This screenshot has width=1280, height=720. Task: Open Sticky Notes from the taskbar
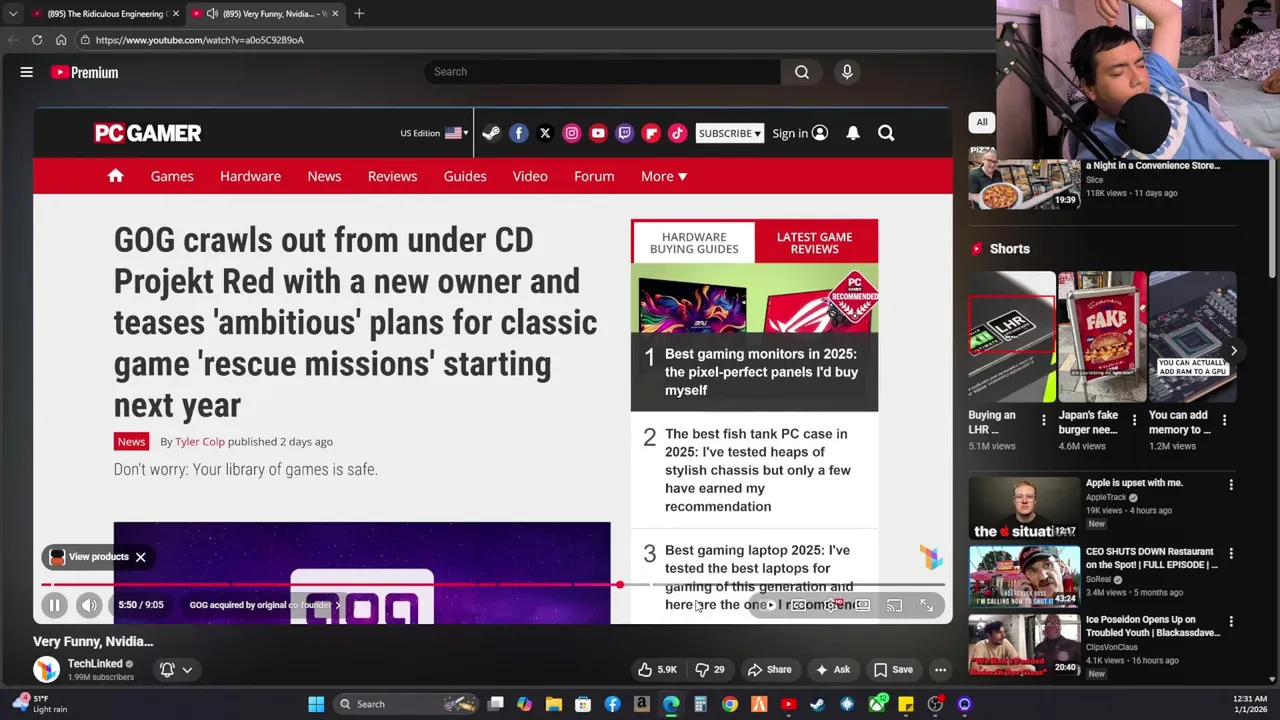pos(905,704)
